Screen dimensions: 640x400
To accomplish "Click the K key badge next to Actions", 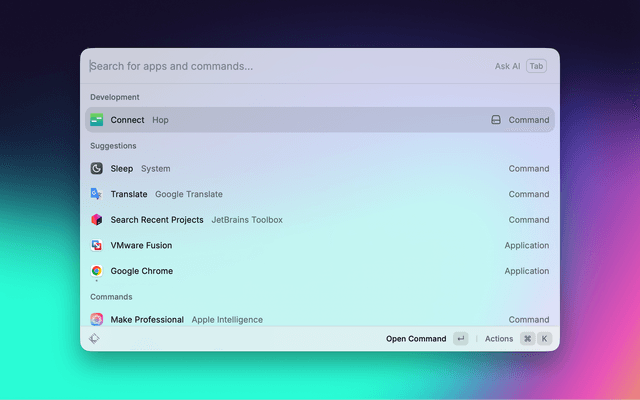I will coord(545,339).
